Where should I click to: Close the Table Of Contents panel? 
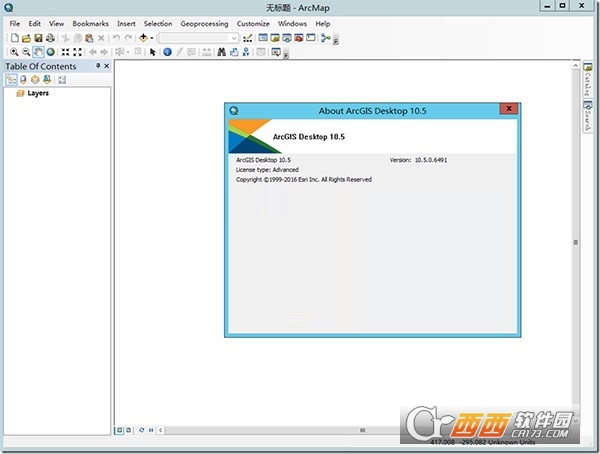point(107,66)
